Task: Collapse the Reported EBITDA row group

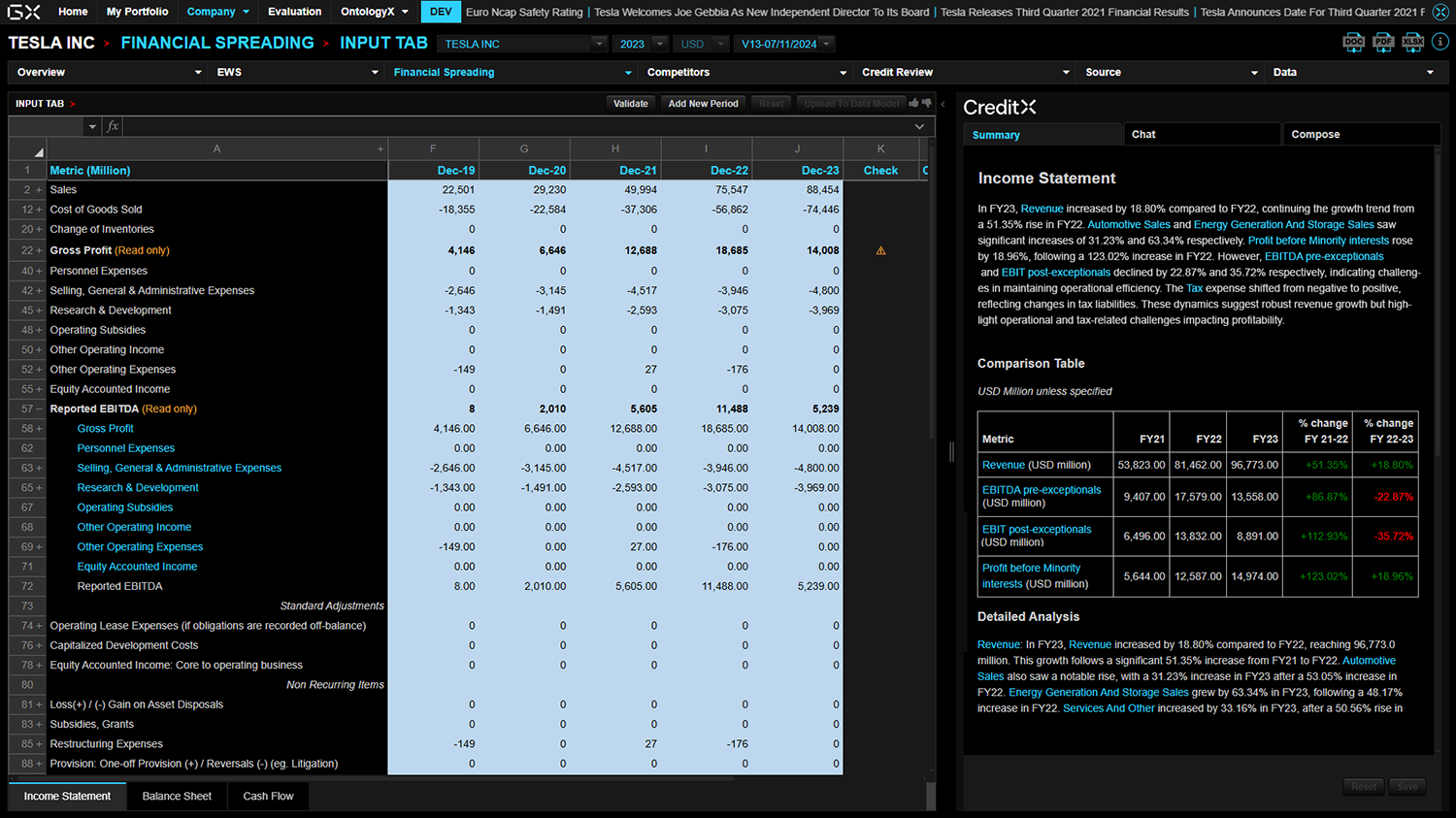Action: click(39, 409)
